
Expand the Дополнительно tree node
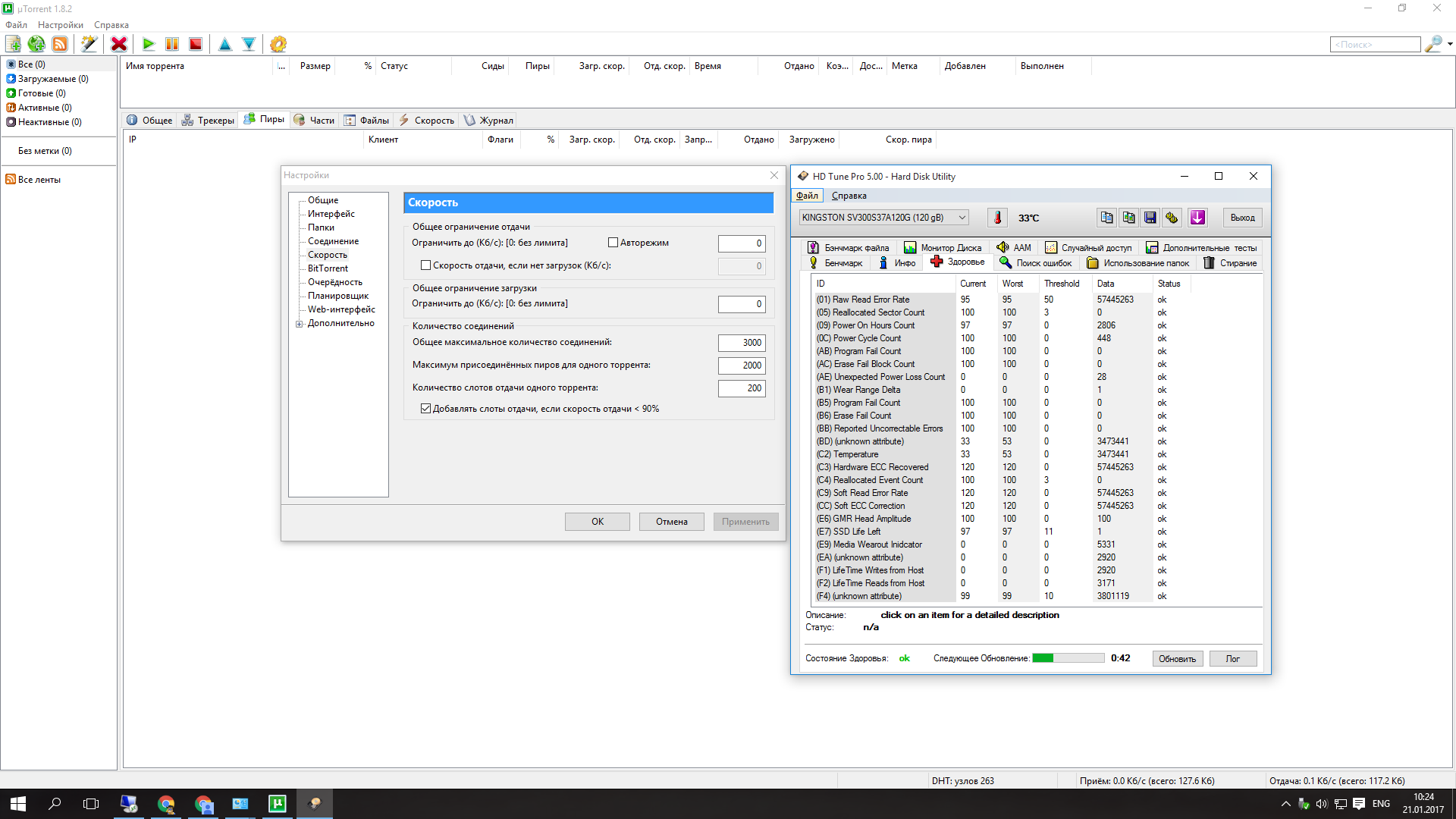[x=300, y=324]
